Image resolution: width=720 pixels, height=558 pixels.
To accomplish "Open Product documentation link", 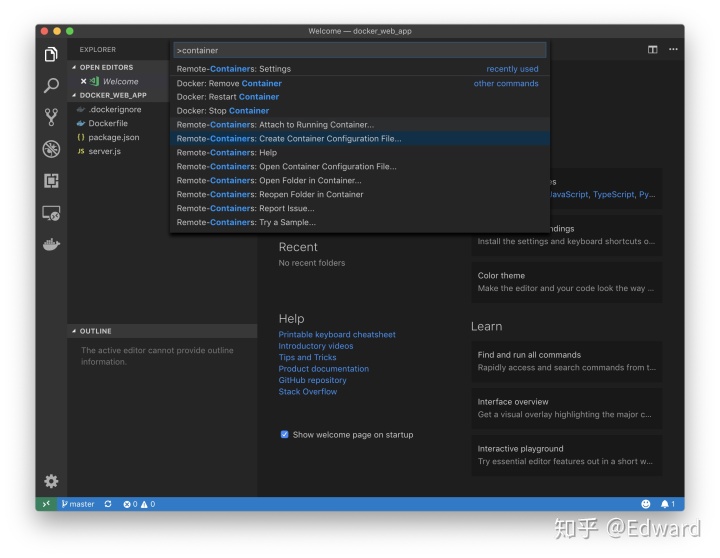I will click(323, 369).
